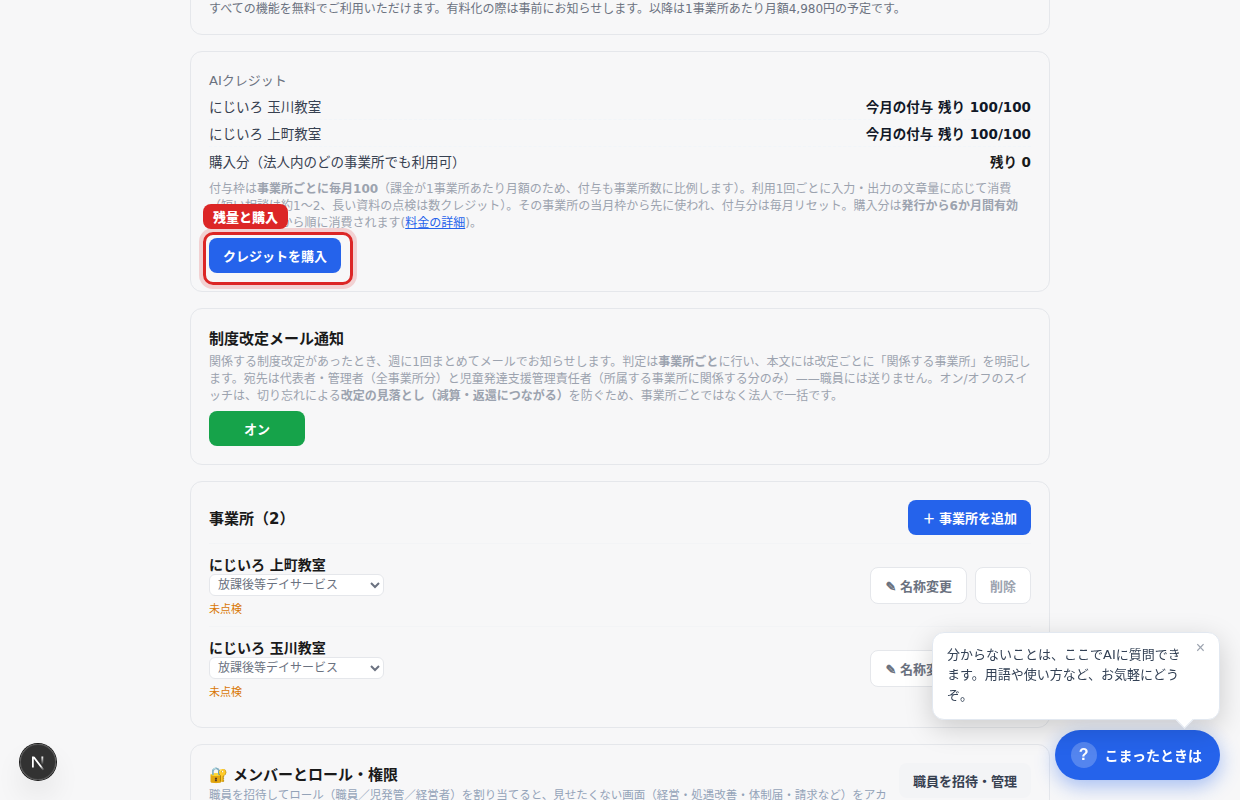
Task: Click the lock icon beside メンバーとロール・権限
Action: point(218,775)
